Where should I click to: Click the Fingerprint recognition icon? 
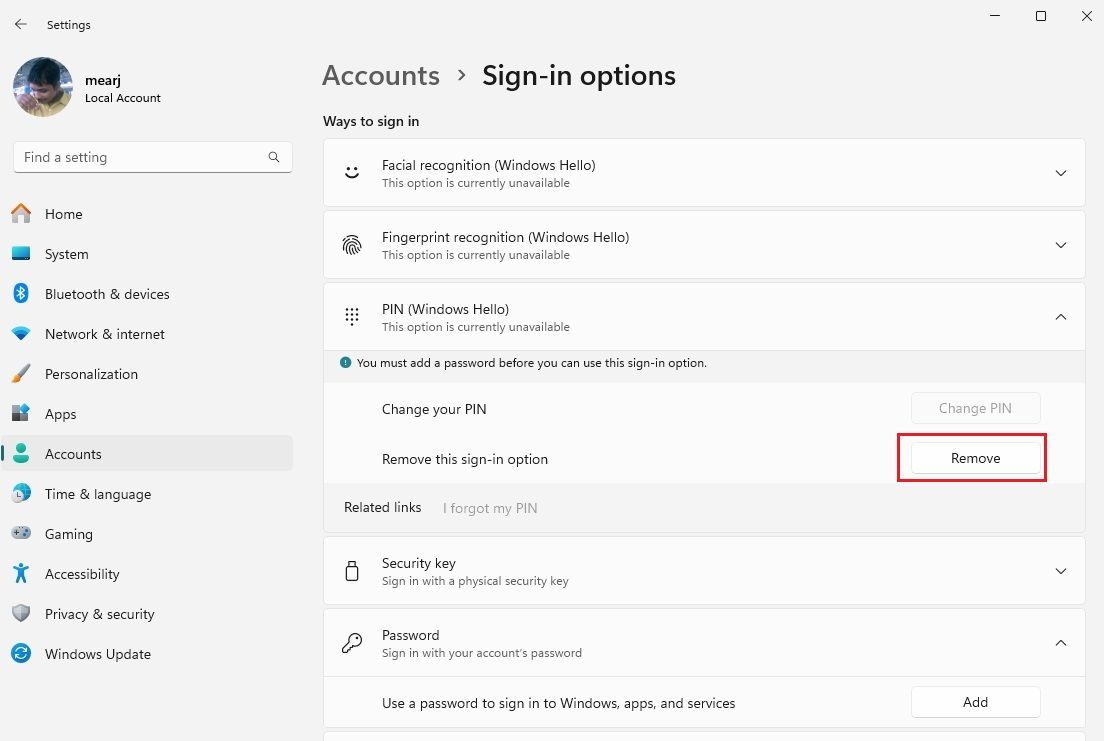tap(351, 244)
